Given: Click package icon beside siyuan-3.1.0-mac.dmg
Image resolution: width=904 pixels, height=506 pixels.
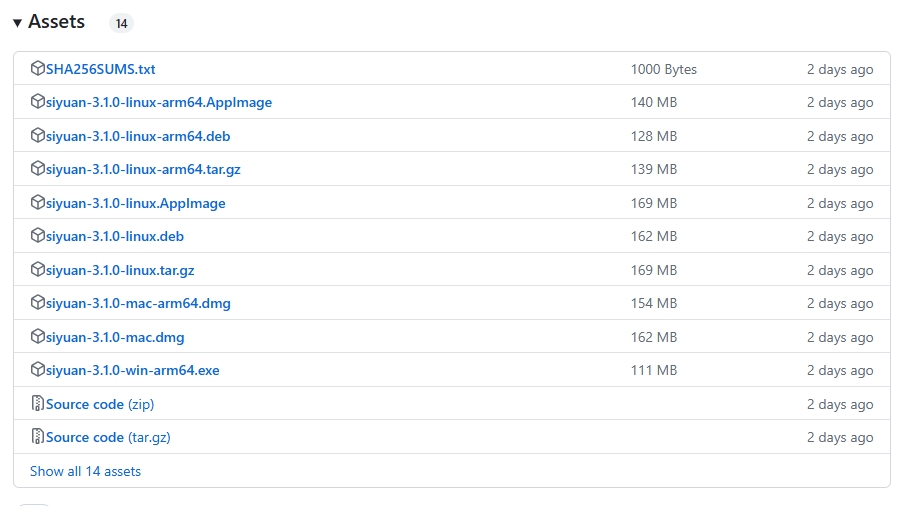Looking at the screenshot, I should click(x=38, y=337).
